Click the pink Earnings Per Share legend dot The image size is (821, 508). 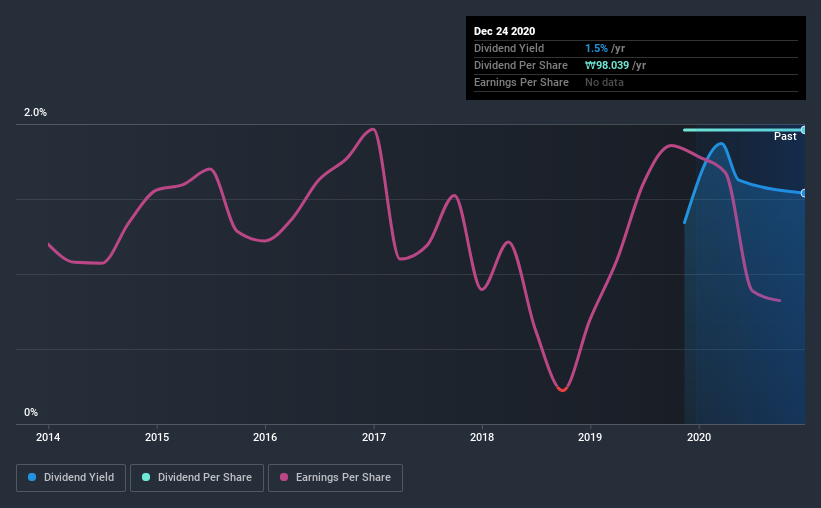(x=284, y=477)
